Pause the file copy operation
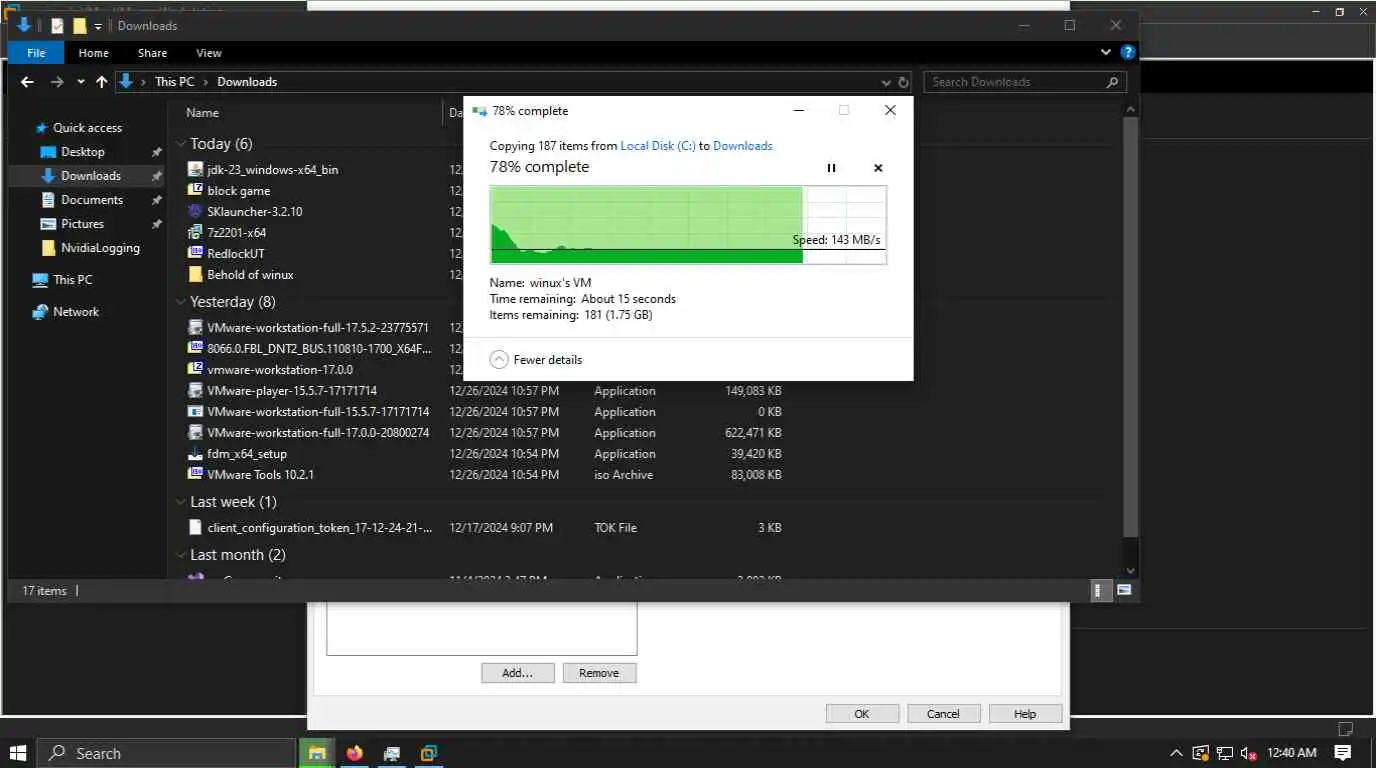This screenshot has width=1376, height=768. pyautogui.click(x=831, y=168)
